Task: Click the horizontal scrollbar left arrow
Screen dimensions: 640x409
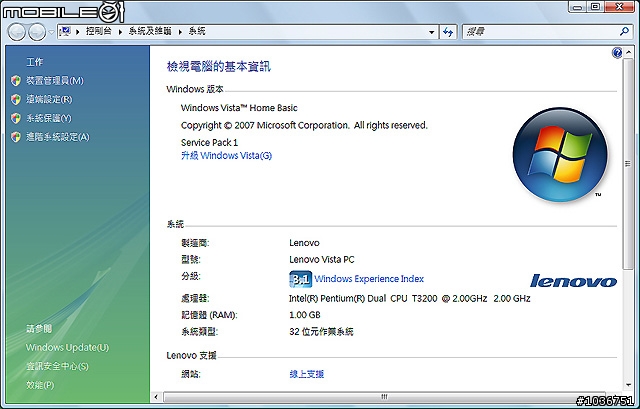Action: coord(156,397)
